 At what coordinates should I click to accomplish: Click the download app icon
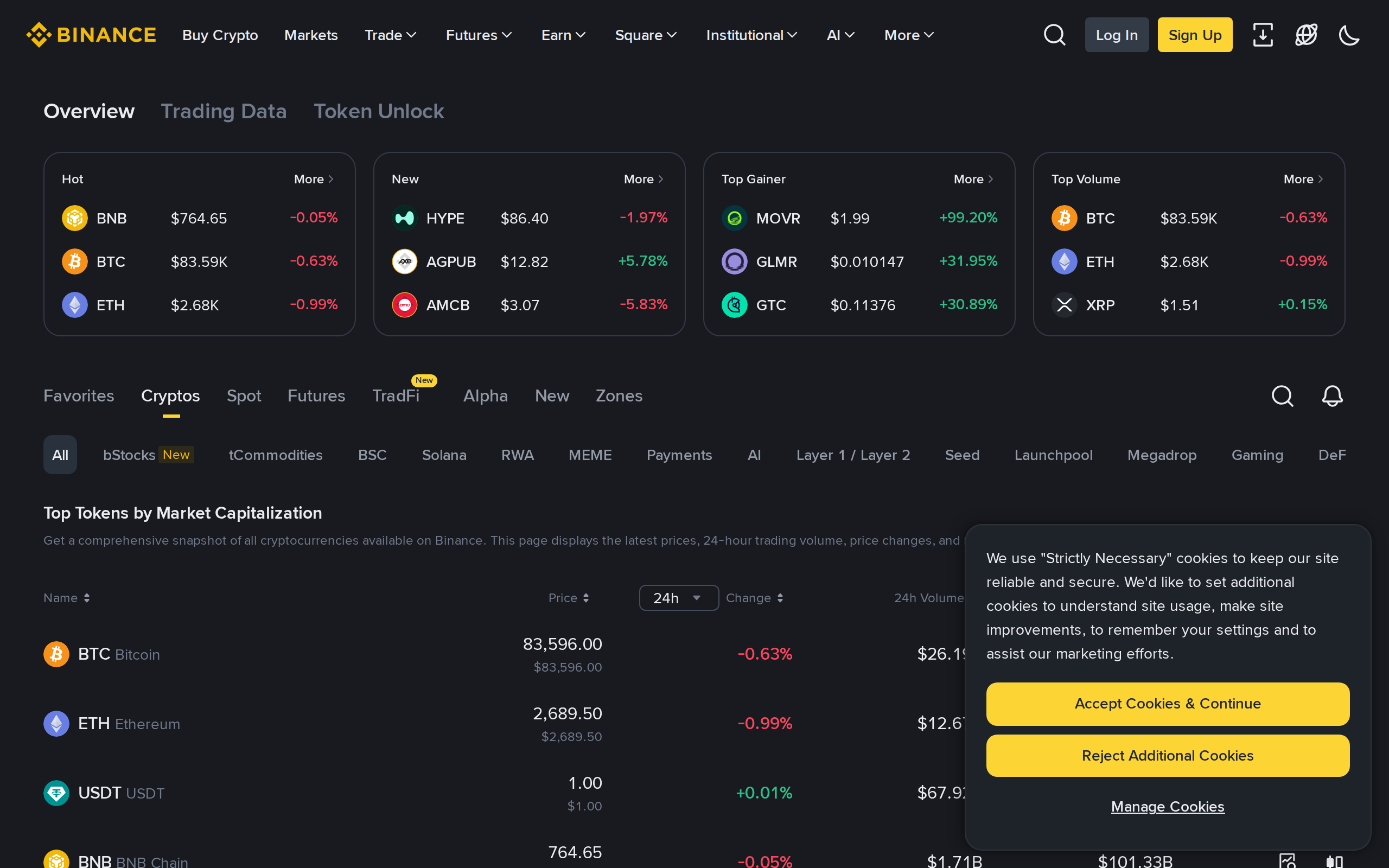click(x=1263, y=35)
